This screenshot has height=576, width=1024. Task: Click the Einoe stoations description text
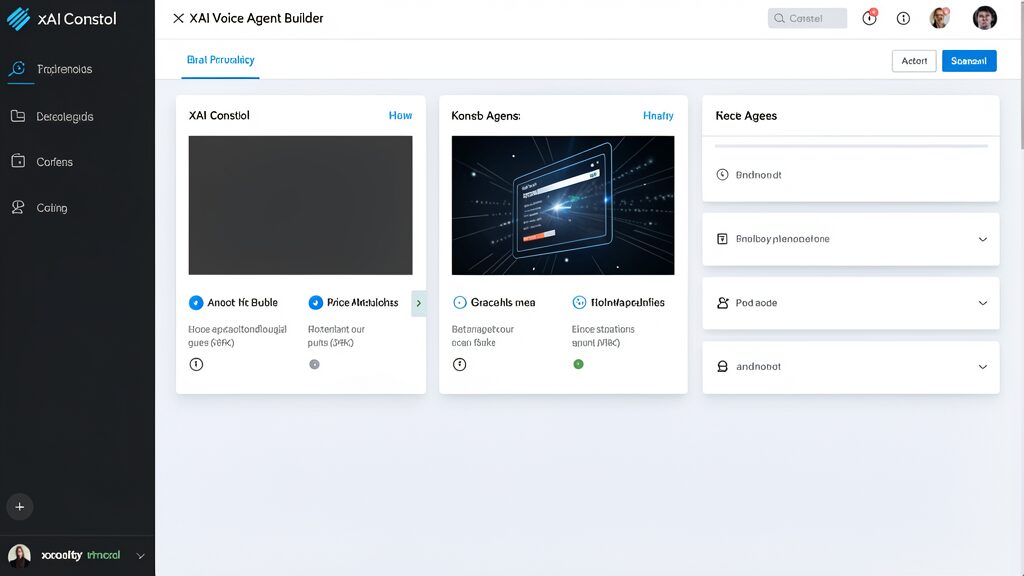pos(603,336)
